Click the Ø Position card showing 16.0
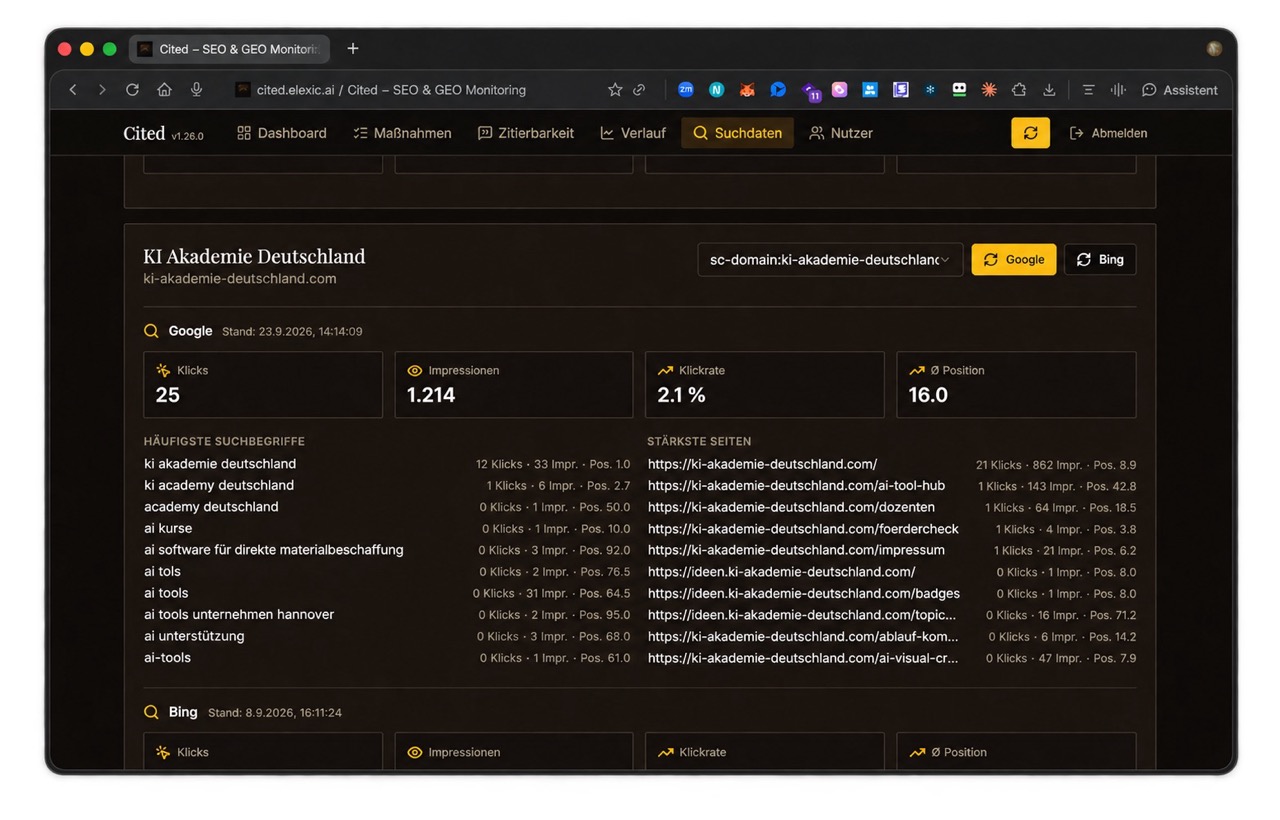 click(1016, 384)
